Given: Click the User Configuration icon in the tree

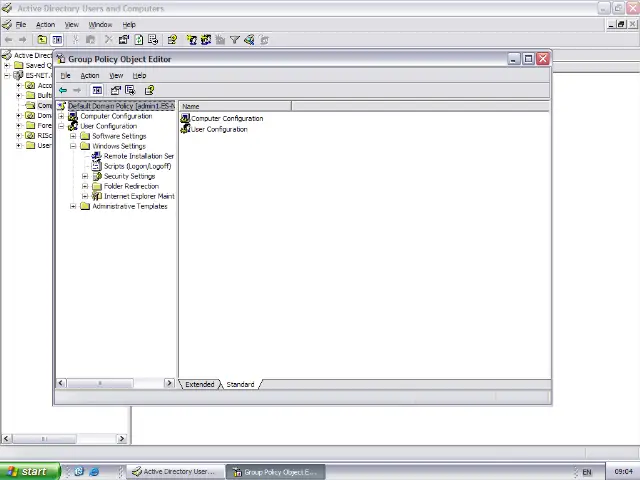Looking at the screenshot, I should tap(73, 126).
